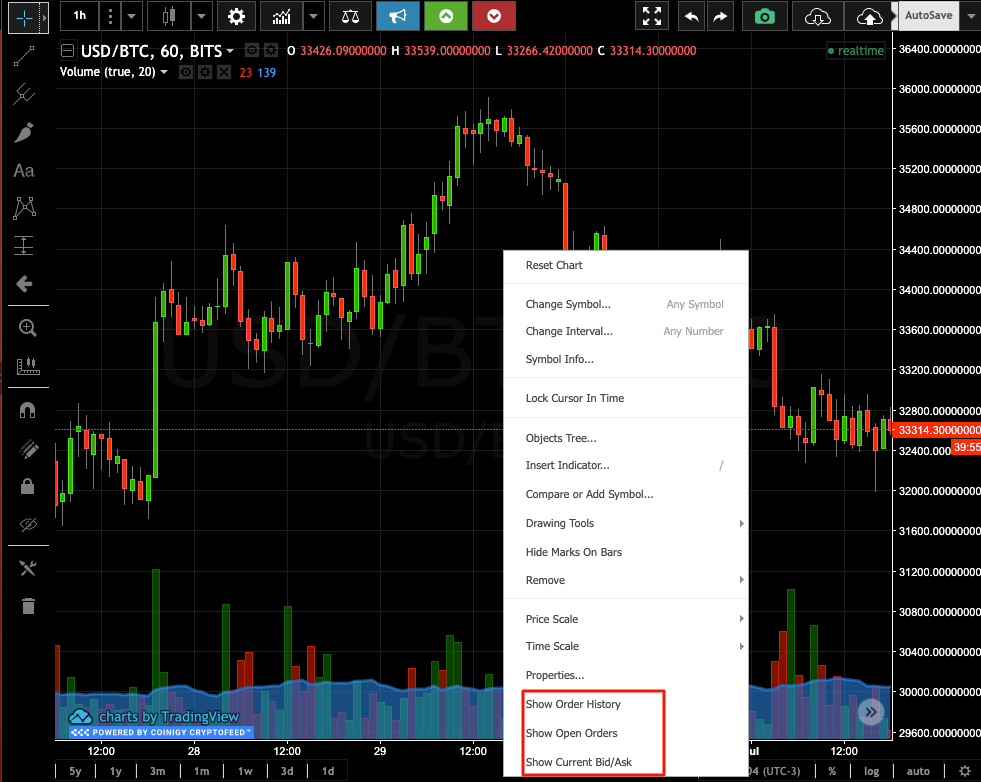The image size is (981, 782).
Task: Choose Change Symbol... menu entry
Action: tap(626, 304)
